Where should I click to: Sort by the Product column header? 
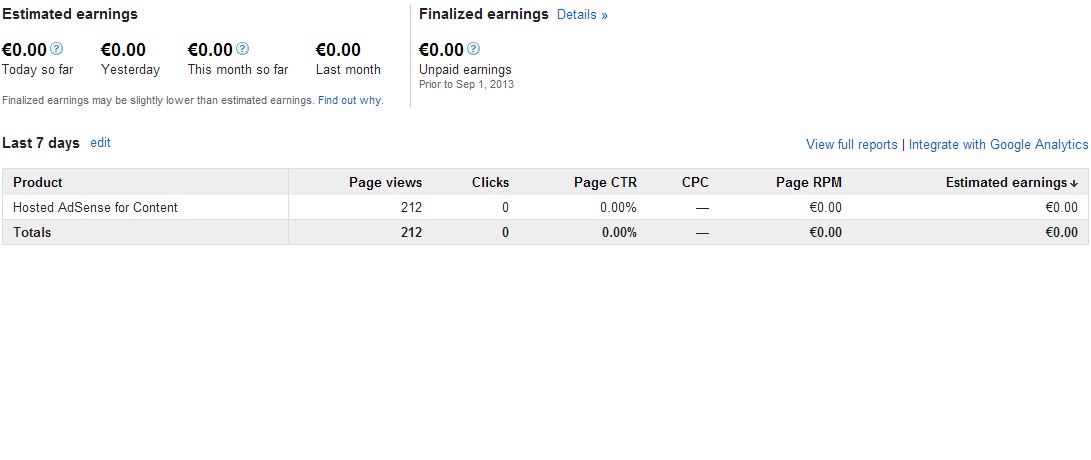click(x=38, y=182)
